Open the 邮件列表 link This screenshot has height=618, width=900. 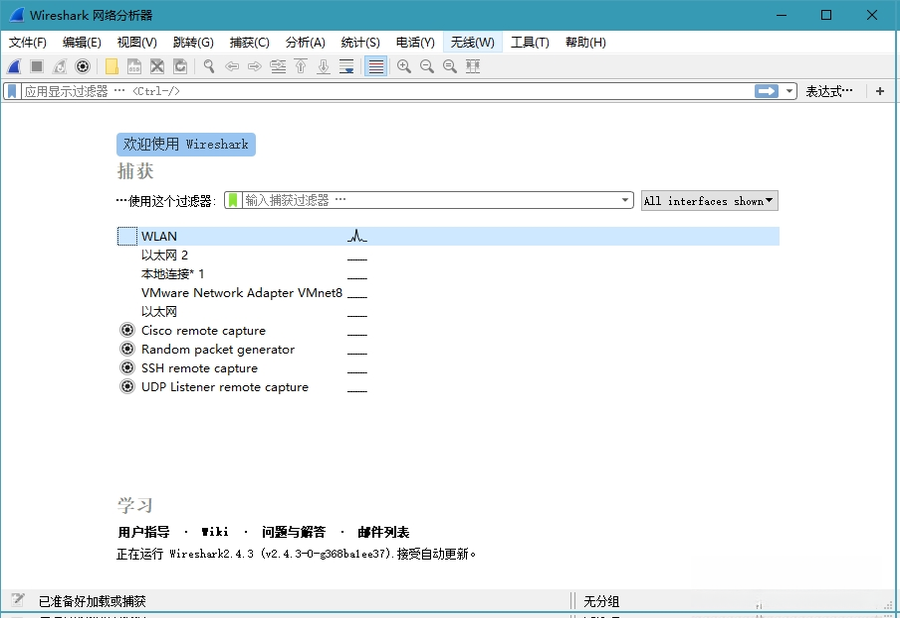(x=383, y=533)
